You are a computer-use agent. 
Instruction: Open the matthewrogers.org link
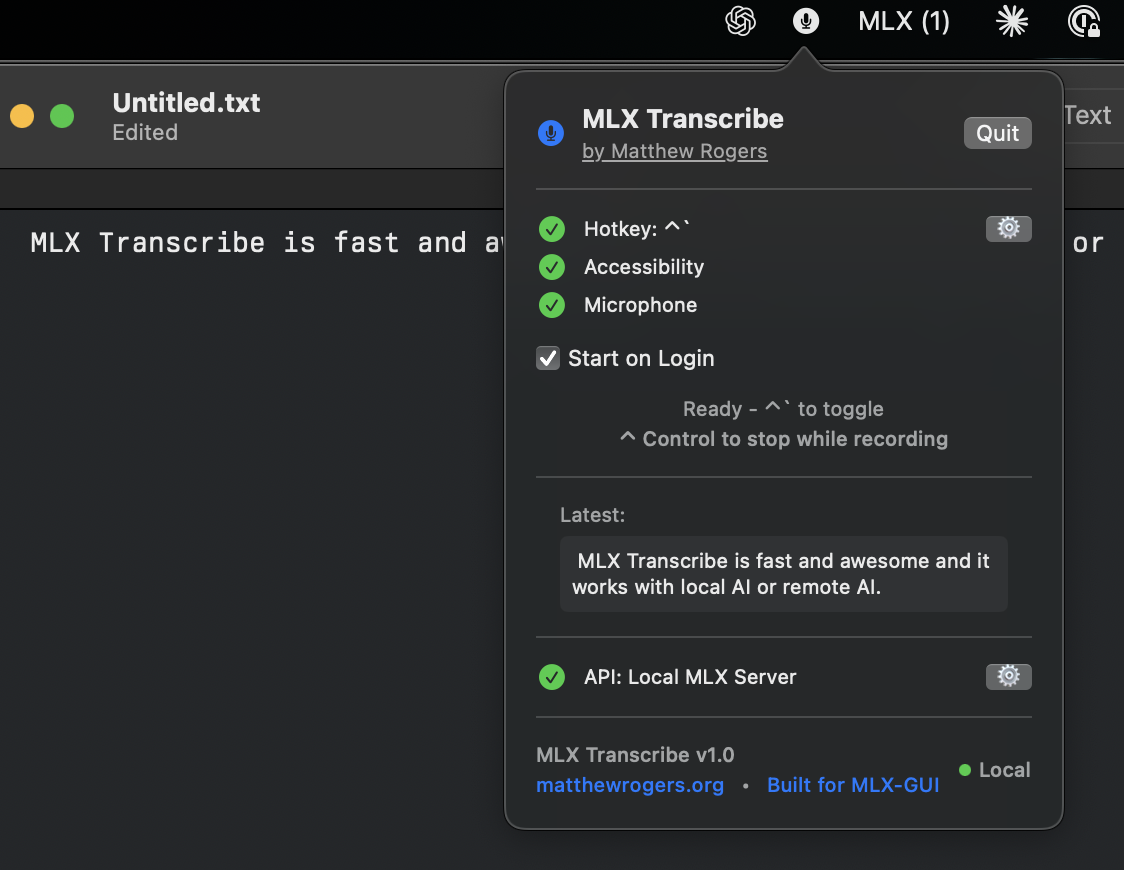click(629, 785)
